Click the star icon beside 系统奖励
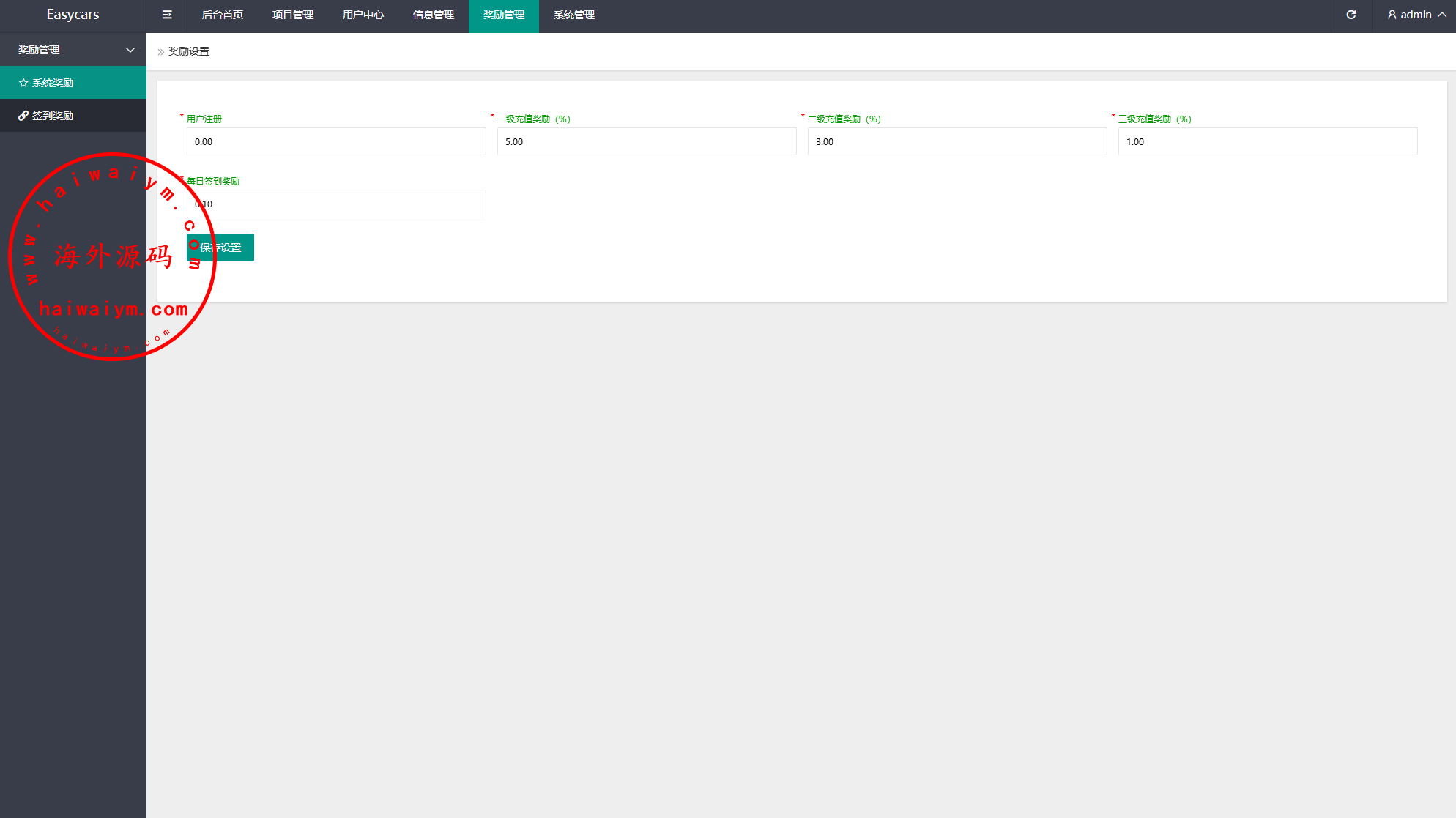The image size is (1456, 818). (x=23, y=83)
